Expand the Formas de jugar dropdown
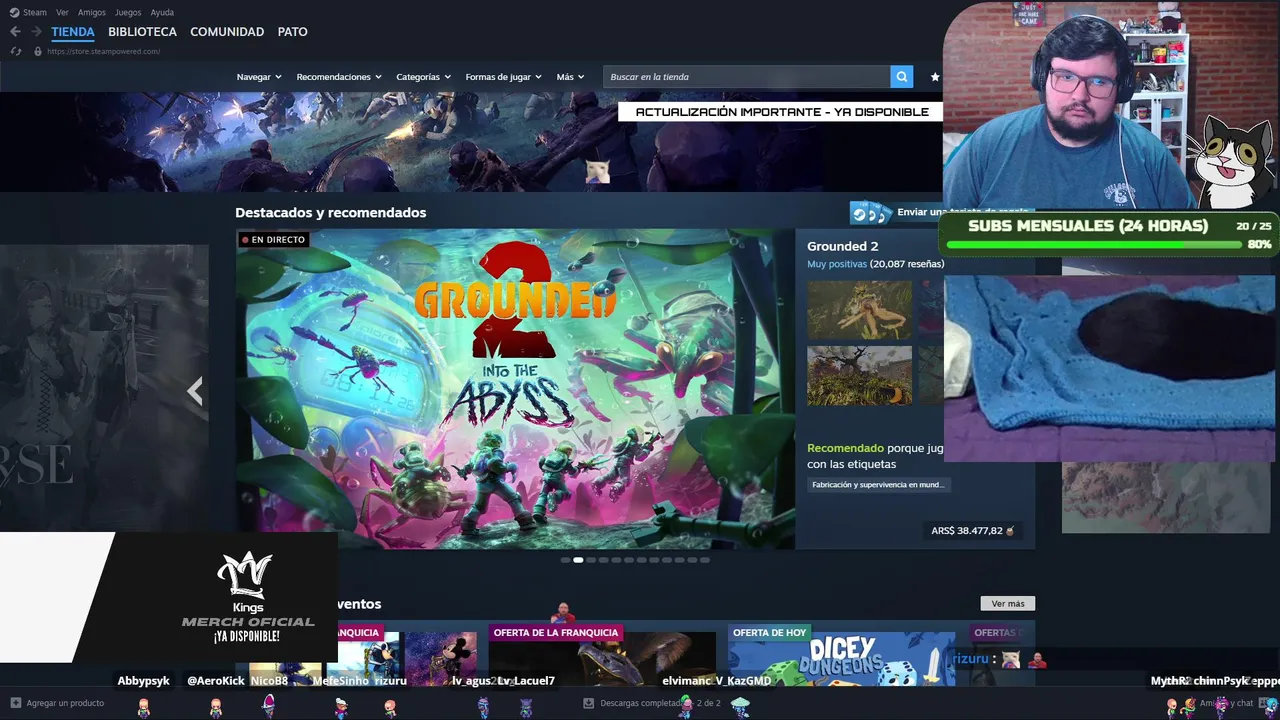This screenshot has height=720, width=1280. pyautogui.click(x=503, y=77)
